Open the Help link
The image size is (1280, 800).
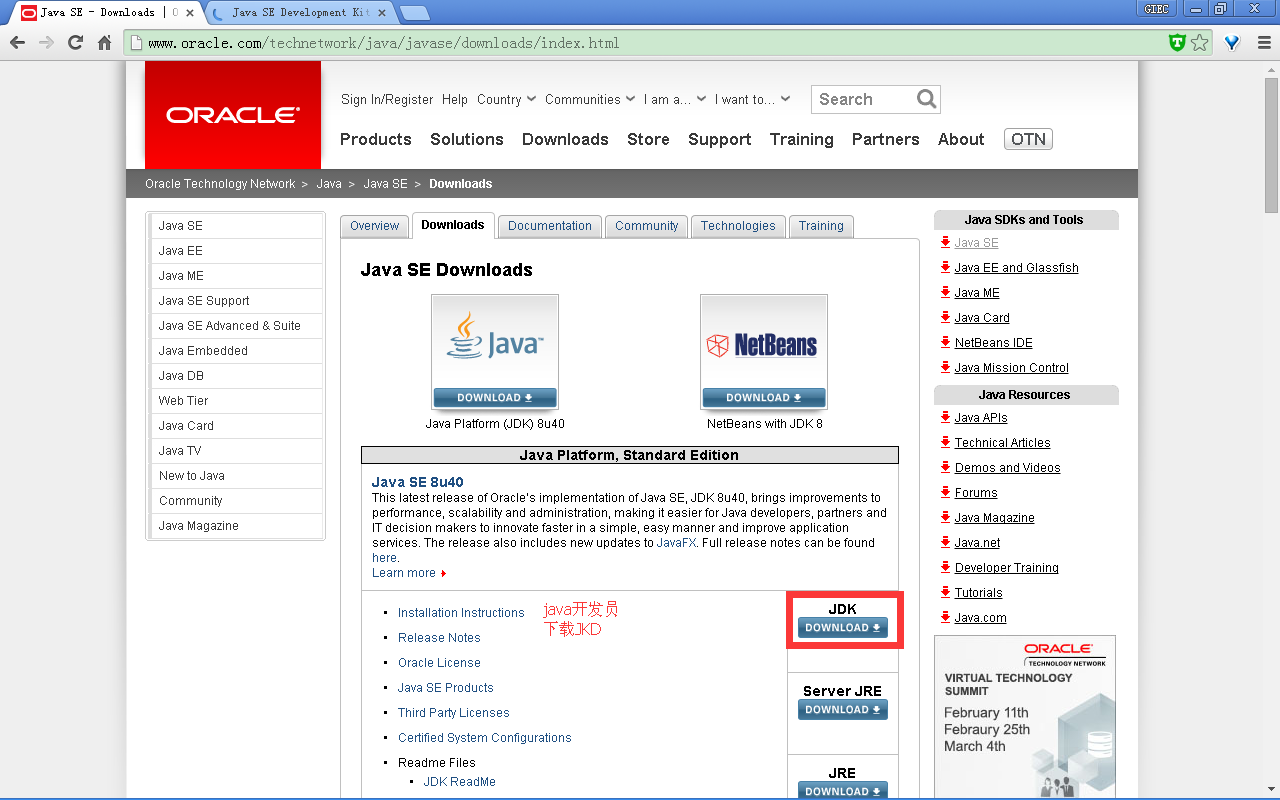(455, 99)
